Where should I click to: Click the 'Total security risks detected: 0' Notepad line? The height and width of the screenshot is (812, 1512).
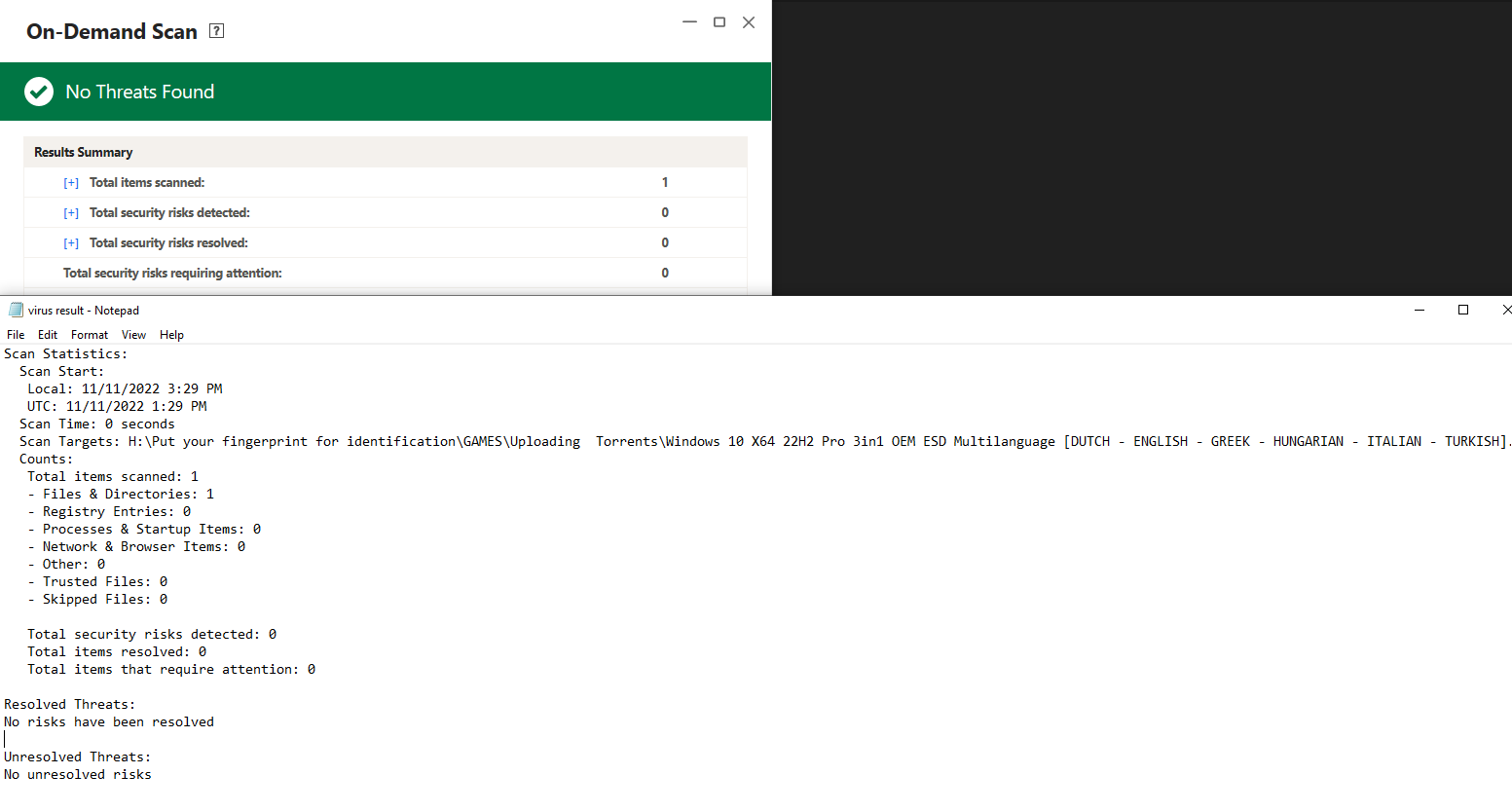tap(152, 635)
